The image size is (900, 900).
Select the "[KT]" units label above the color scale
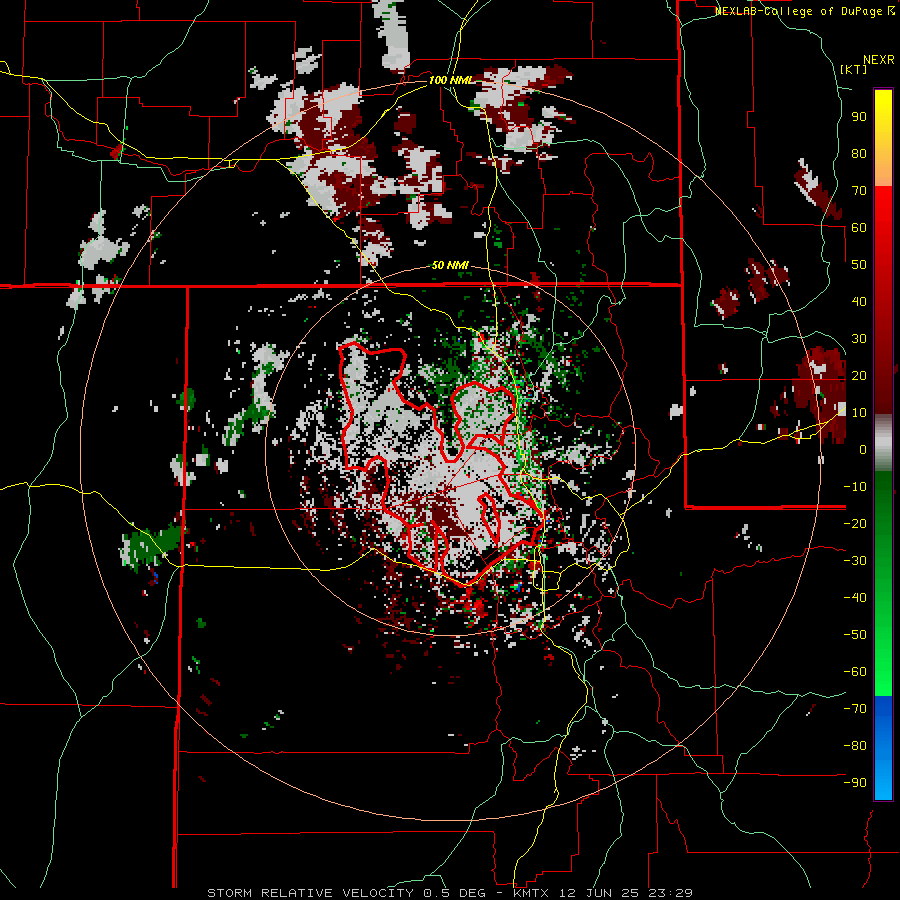(x=854, y=69)
